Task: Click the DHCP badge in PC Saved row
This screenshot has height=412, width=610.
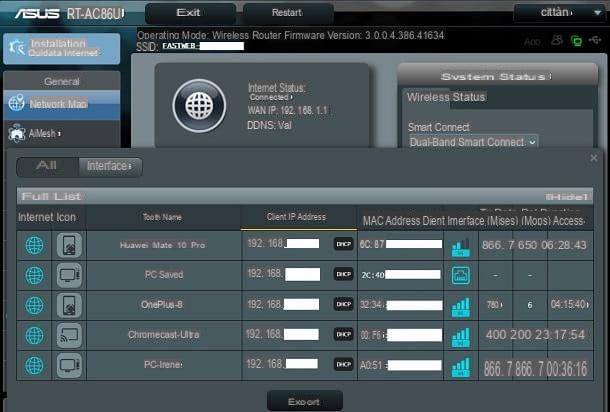Action: [344, 274]
